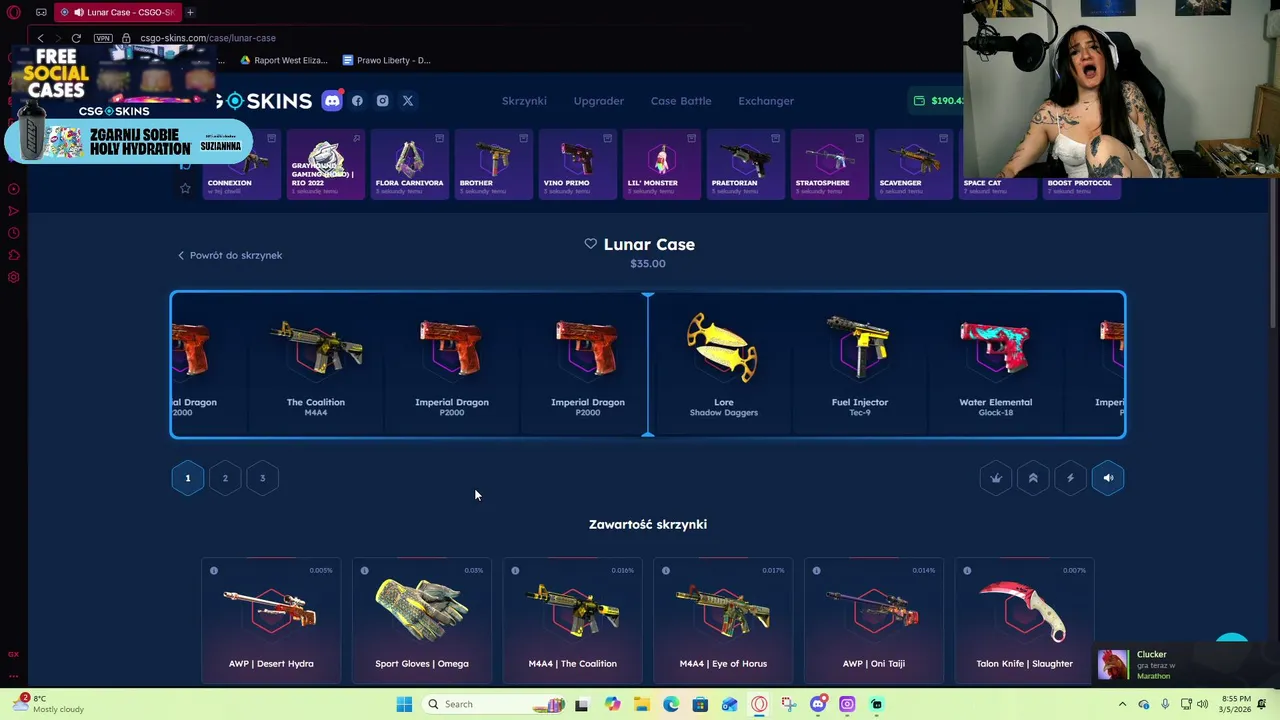Click the PRAETORIAN live drop card
1280x720 pixels.
click(x=745, y=164)
